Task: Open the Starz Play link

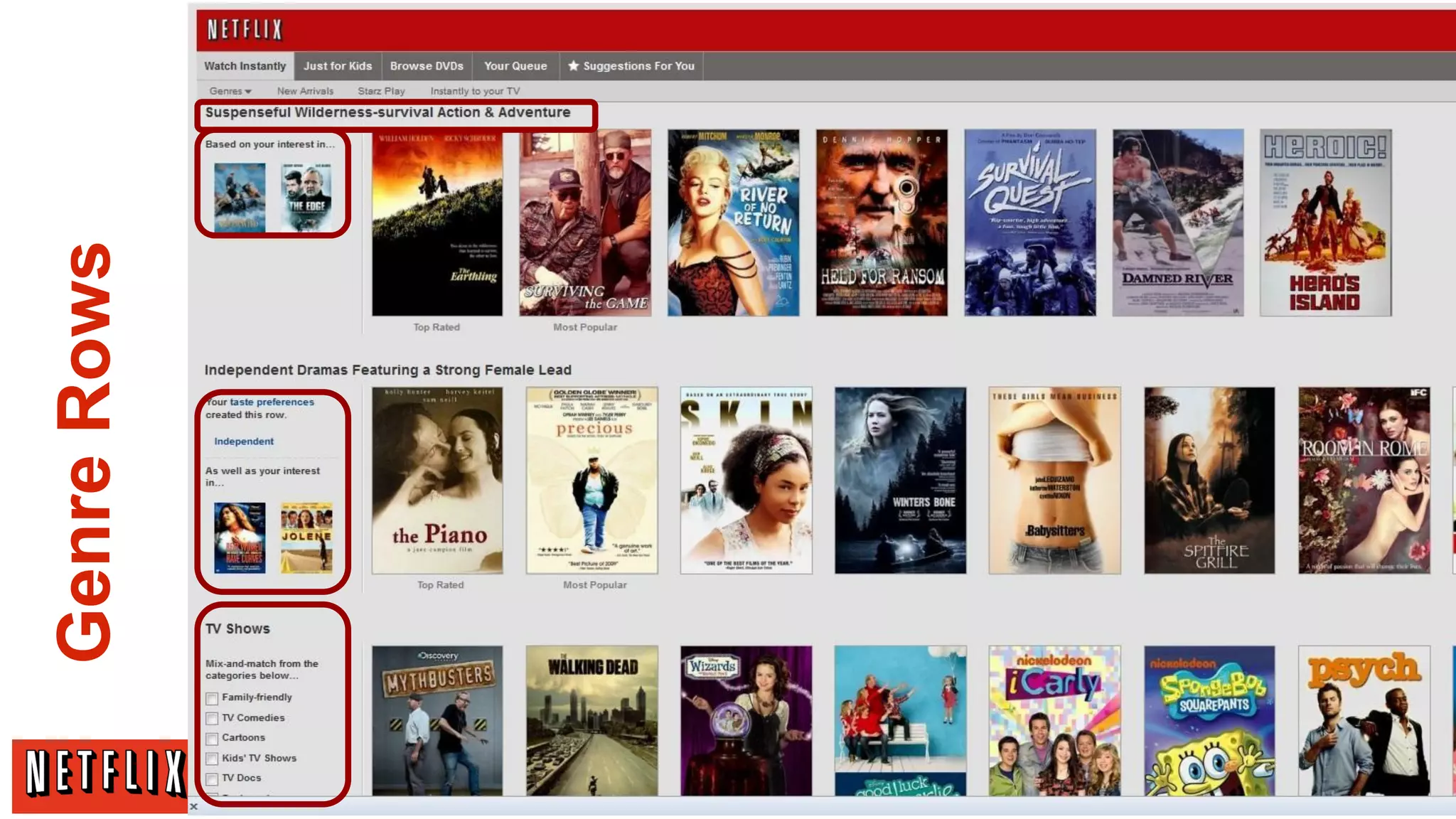Action: click(381, 91)
